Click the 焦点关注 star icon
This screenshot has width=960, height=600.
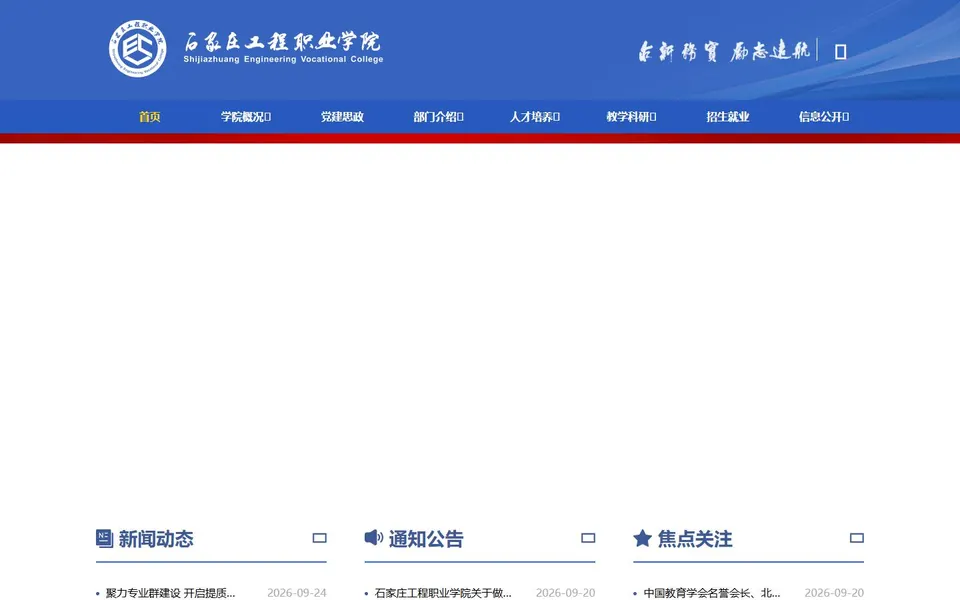point(642,538)
